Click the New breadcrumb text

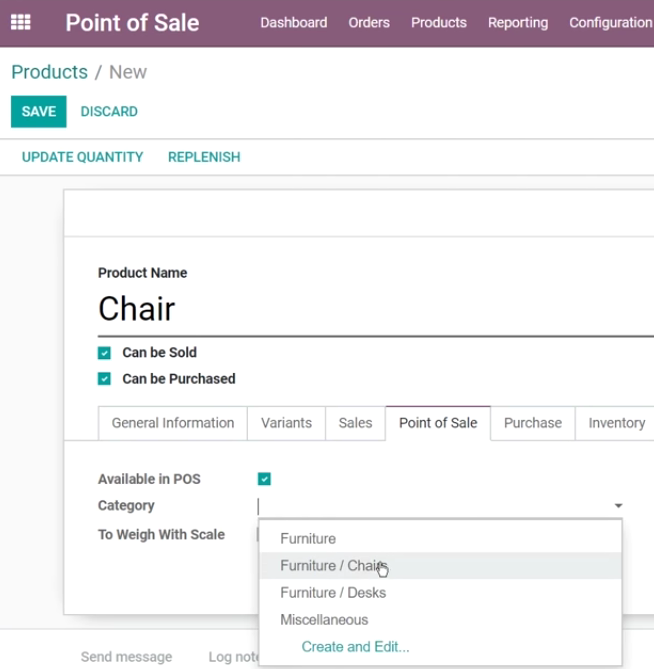[128, 72]
